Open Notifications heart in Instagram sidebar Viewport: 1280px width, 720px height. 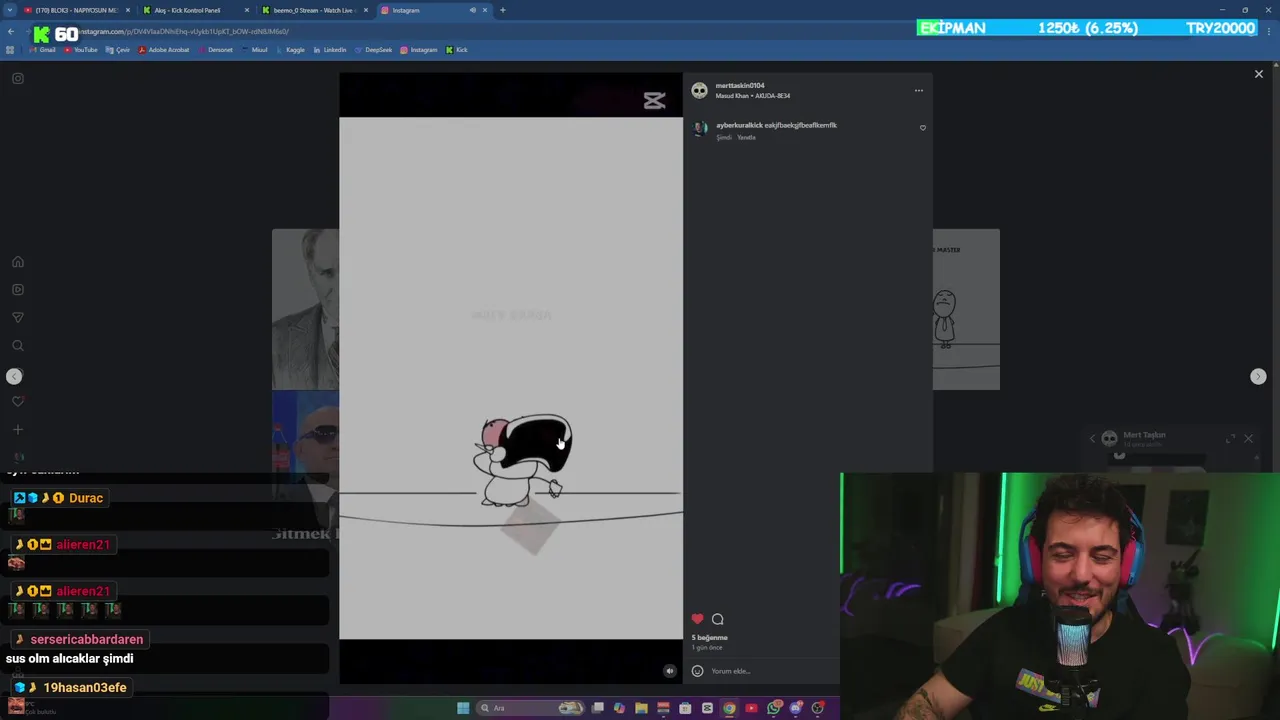[18, 402]
